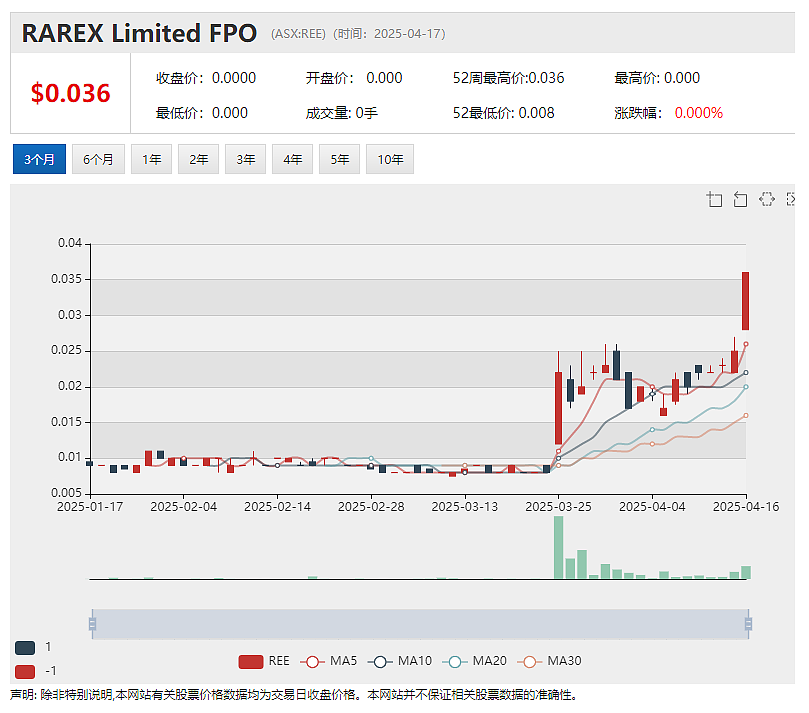
Task: Show the 5年 price history
Action: [x=339, y=159]
